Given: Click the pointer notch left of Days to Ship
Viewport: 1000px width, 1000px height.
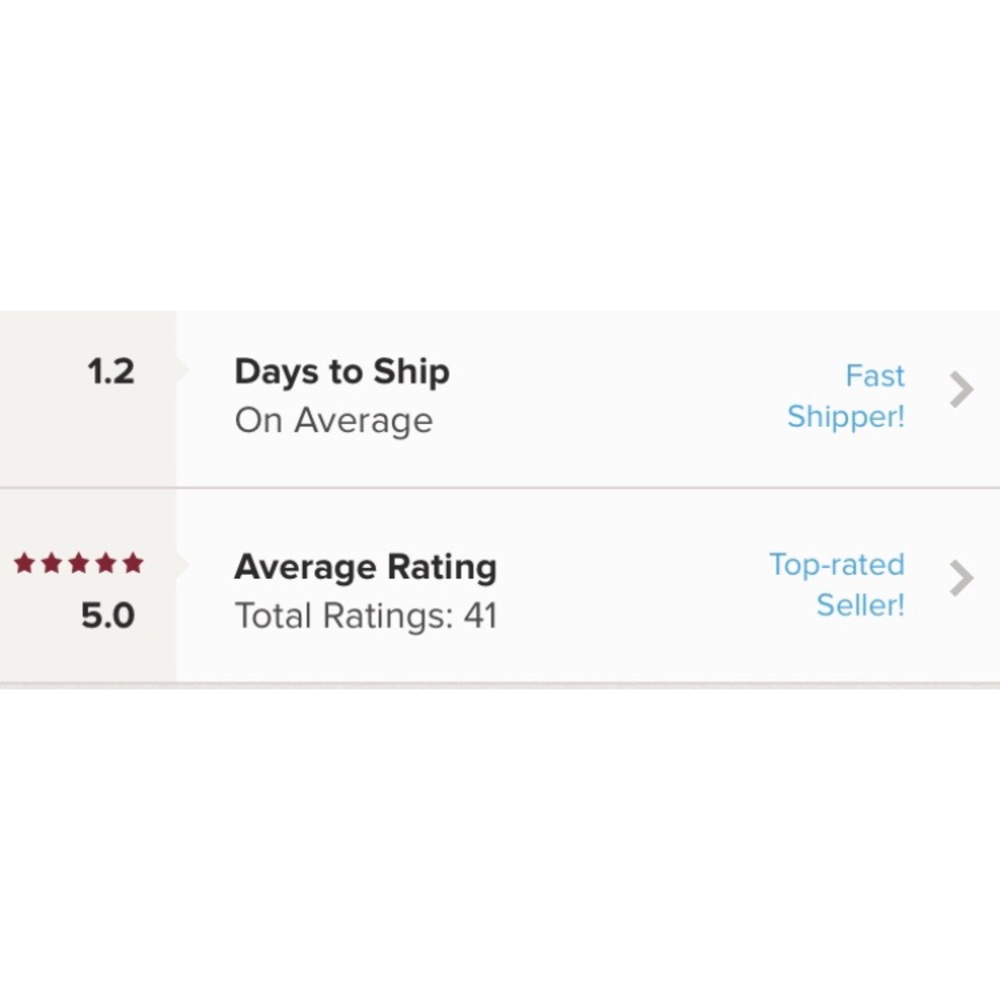Looking at the screenshot, I should pos(182,370).
